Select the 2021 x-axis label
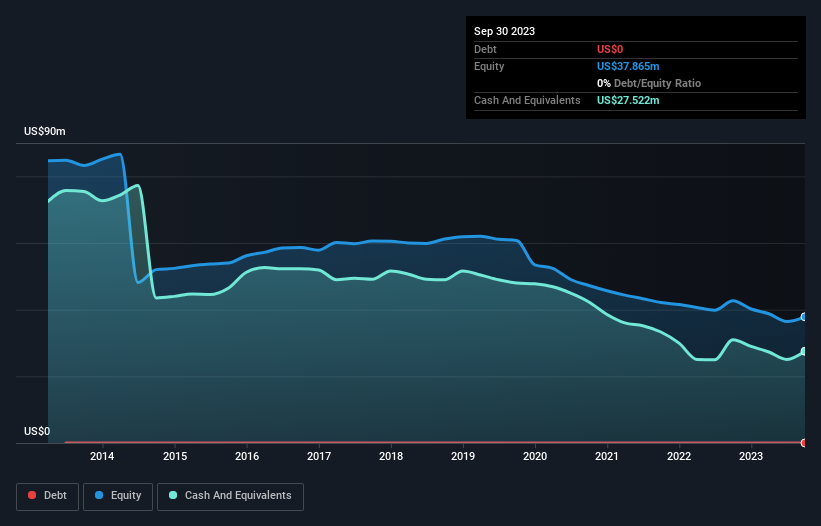 point(607,456)
